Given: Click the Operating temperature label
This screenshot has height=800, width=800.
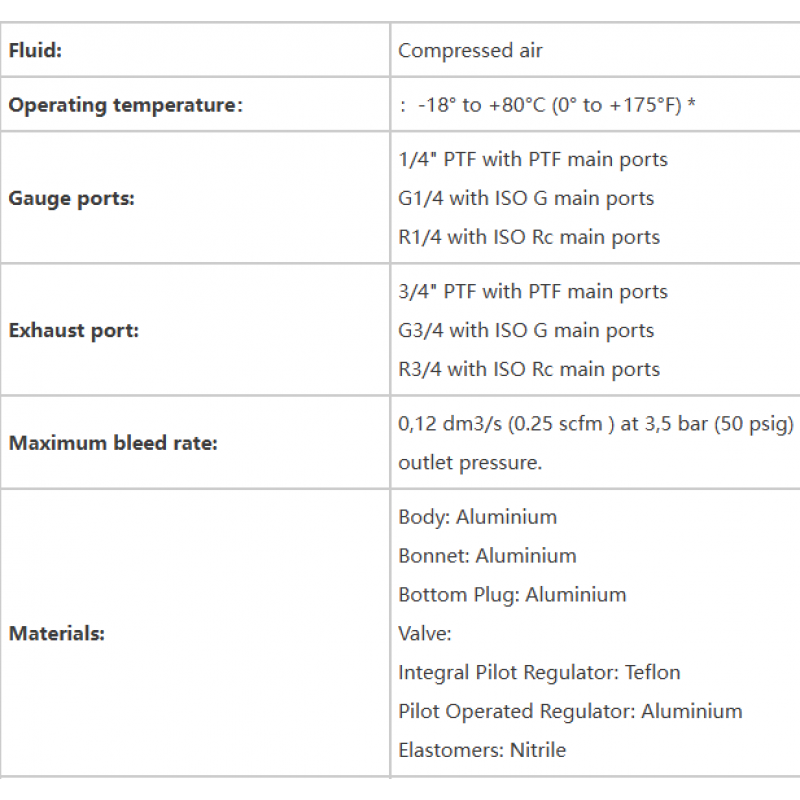Looking at the screenshot, I should click(126, 105).
